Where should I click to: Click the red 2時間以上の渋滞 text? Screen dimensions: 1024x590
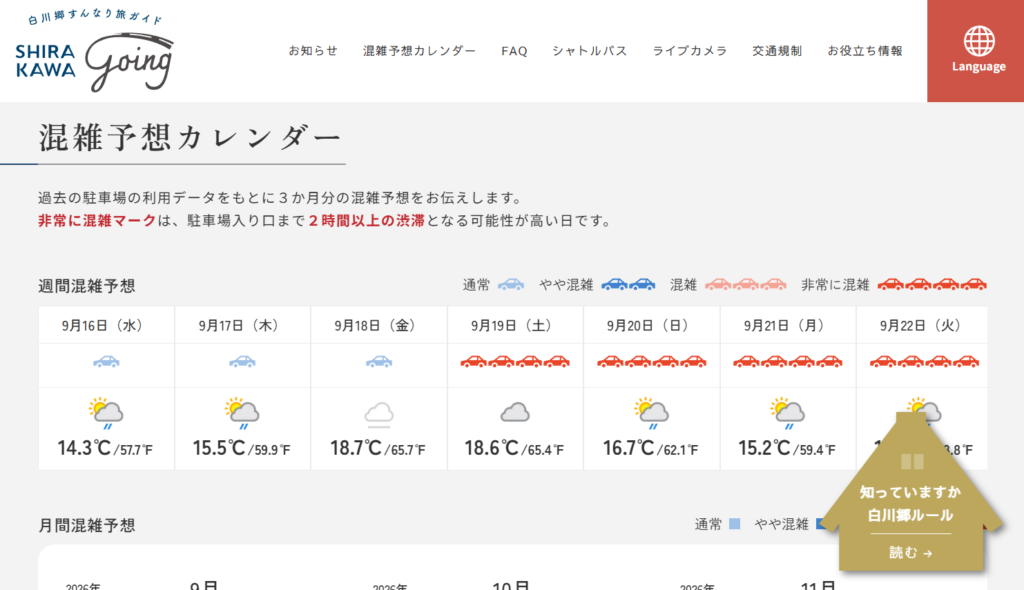[x=366, y=221]
